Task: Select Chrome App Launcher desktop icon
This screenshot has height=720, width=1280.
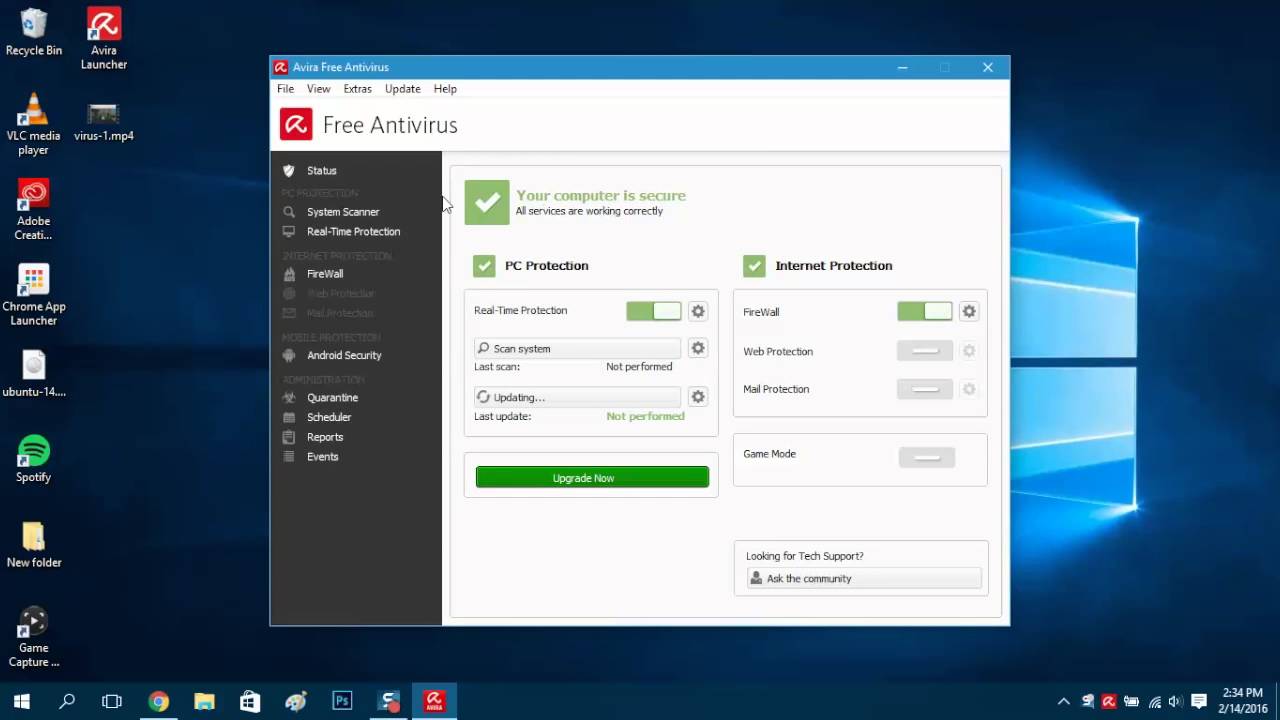Action: [33, 295]
